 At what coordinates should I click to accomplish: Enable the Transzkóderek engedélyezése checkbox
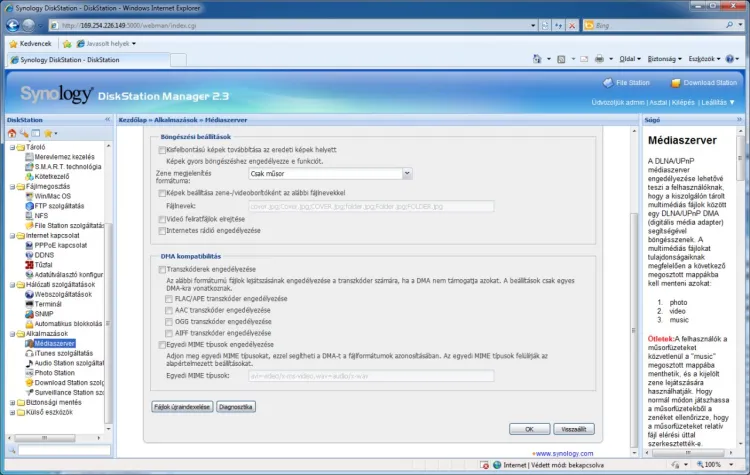coord(163,269)
